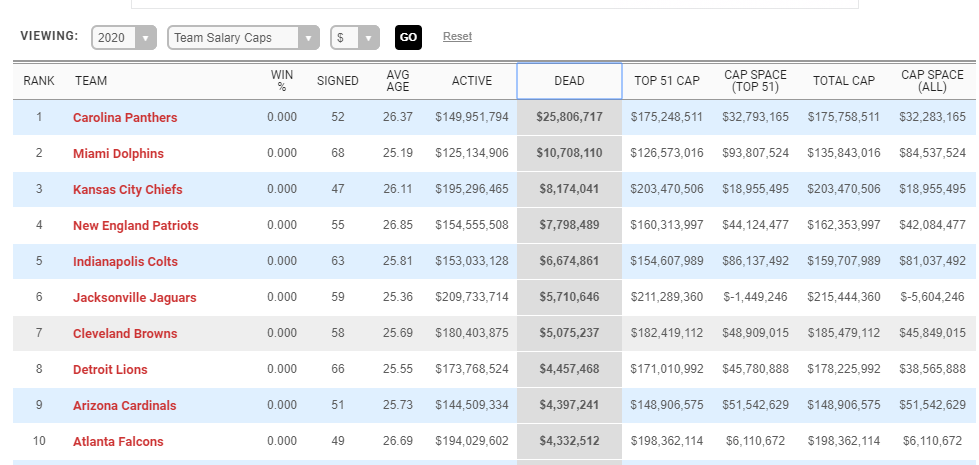Image resolution: width=979 pixels, height=465 pixels.
Task: Click Patriots top 51 cap $160,313,997
Action: pos(667,225)
